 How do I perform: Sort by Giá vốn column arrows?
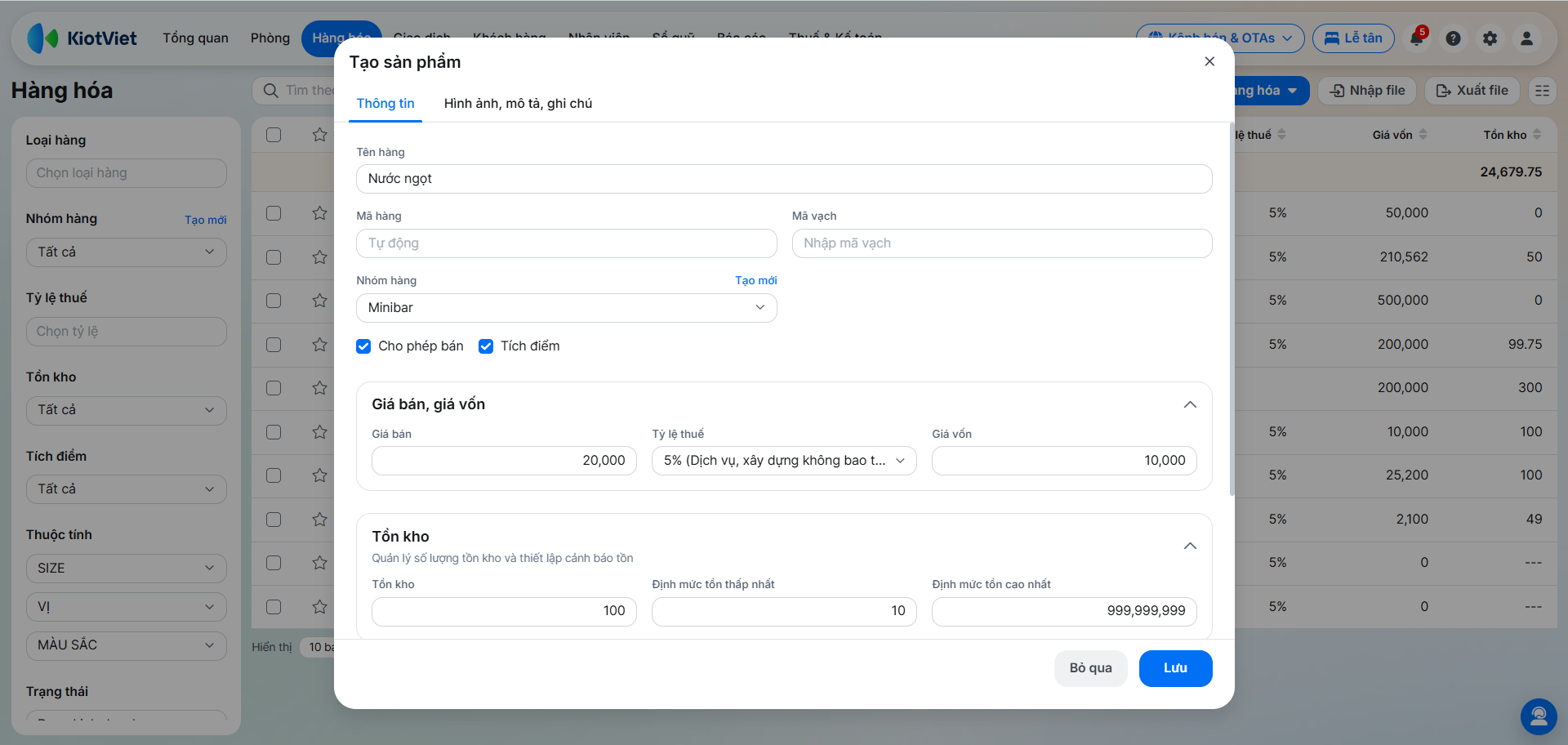pyautogui.click(x=1423, y=134)
